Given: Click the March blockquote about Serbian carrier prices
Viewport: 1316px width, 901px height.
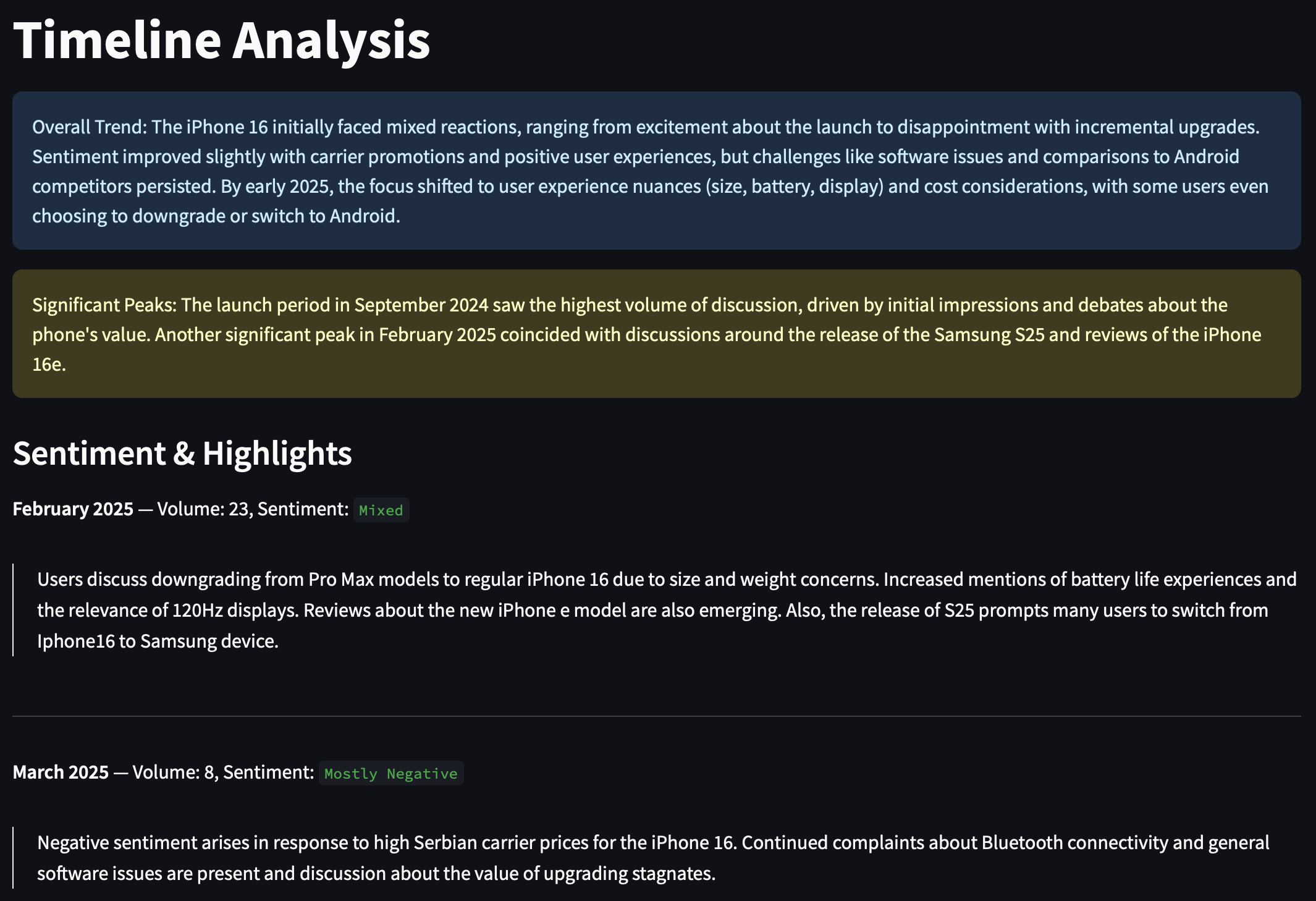Looking at the screenshot, I should 657,858.
